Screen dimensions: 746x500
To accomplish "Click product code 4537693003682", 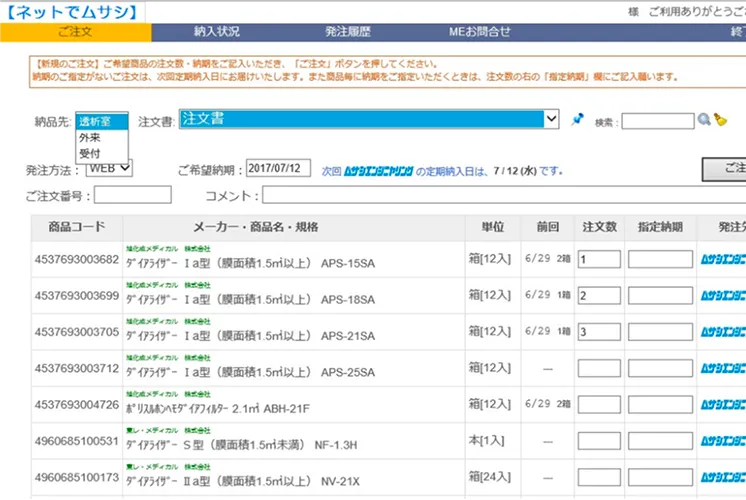I will point(77,259).
